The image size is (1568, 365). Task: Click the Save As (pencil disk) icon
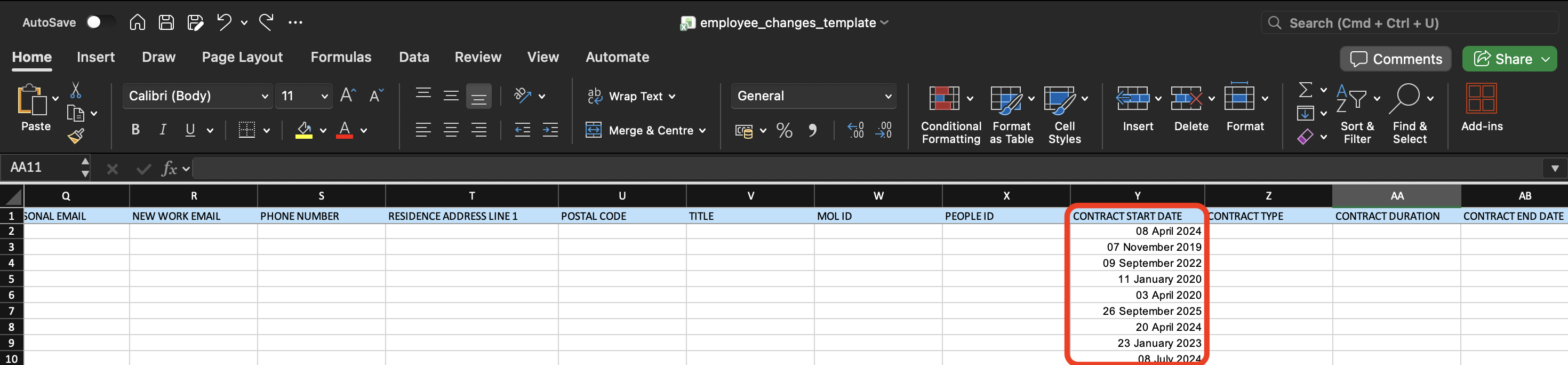pyautogui.click(x=195, y=22)
